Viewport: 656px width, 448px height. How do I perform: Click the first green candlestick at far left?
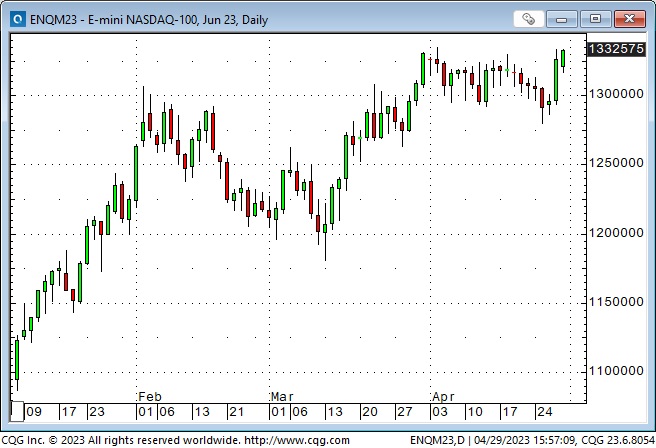[17, 360]
